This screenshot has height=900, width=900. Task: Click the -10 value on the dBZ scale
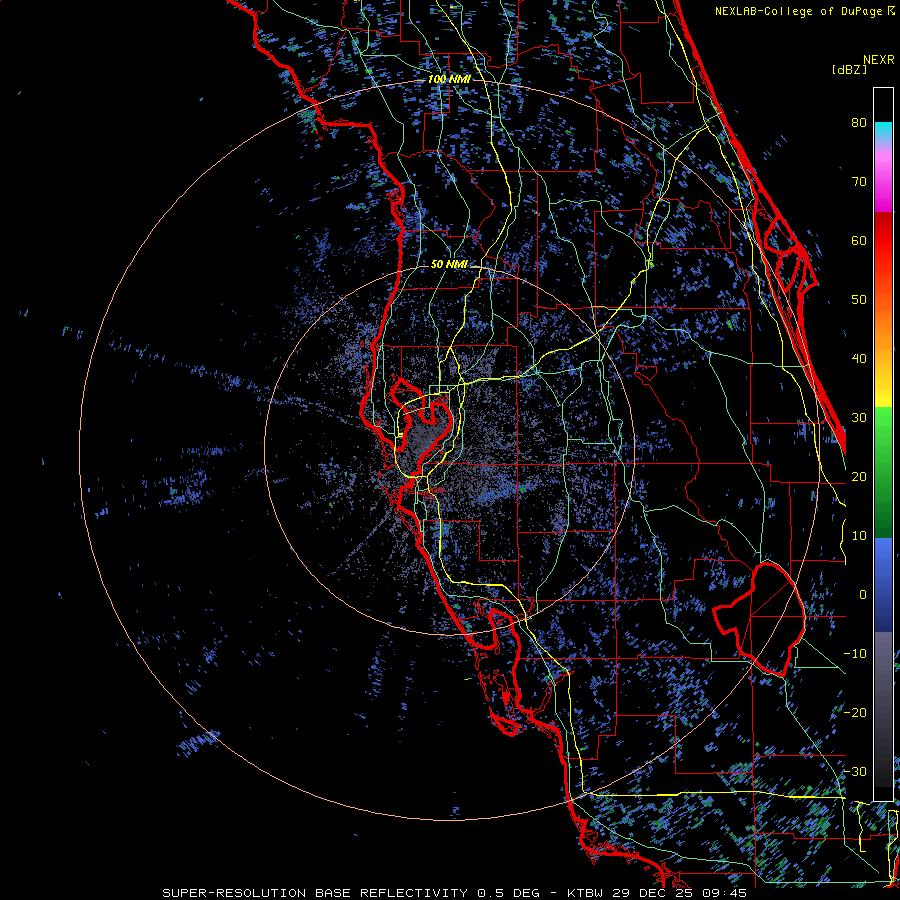click(x=855, y=654)
